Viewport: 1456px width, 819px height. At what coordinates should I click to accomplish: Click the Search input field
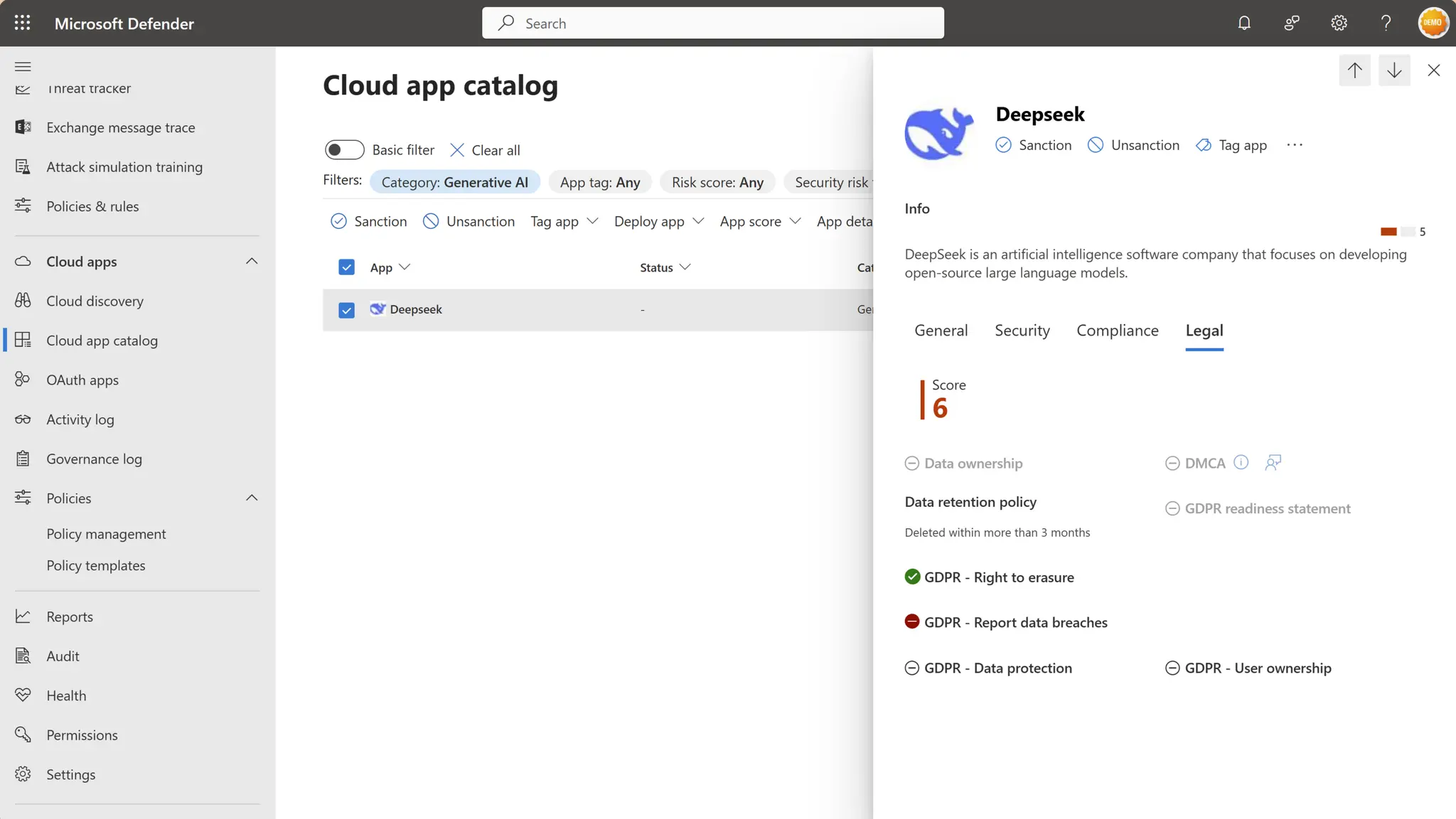712,23
